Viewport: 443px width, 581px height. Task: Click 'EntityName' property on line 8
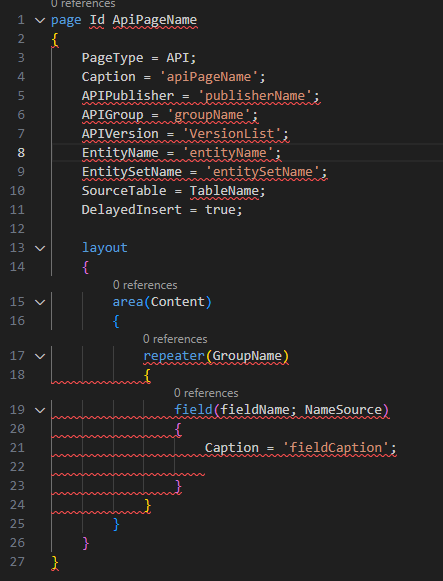pyautogui.click(x=120, y=153)
